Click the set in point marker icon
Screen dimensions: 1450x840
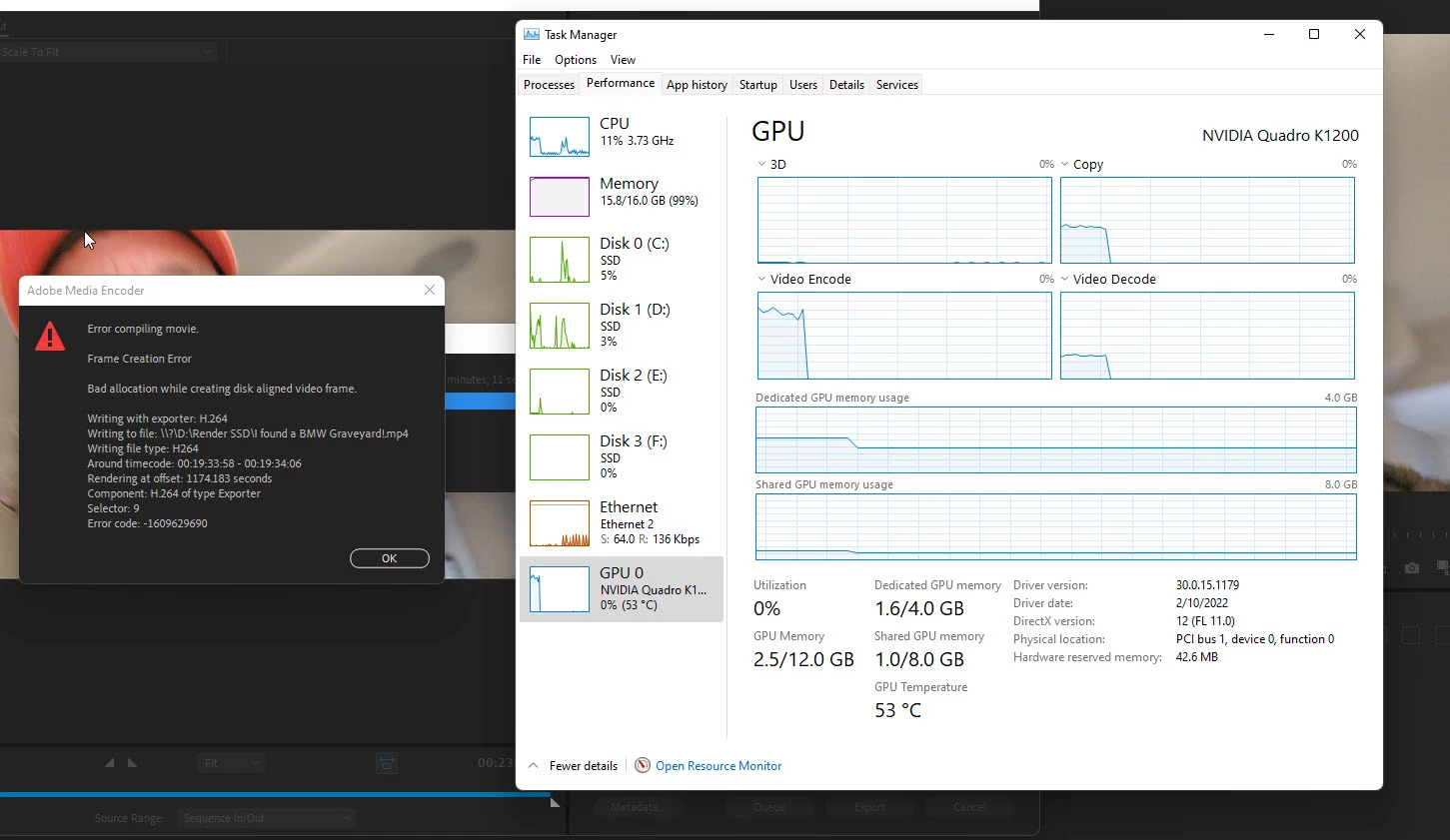pyautogui.click(x=110, y=763)
